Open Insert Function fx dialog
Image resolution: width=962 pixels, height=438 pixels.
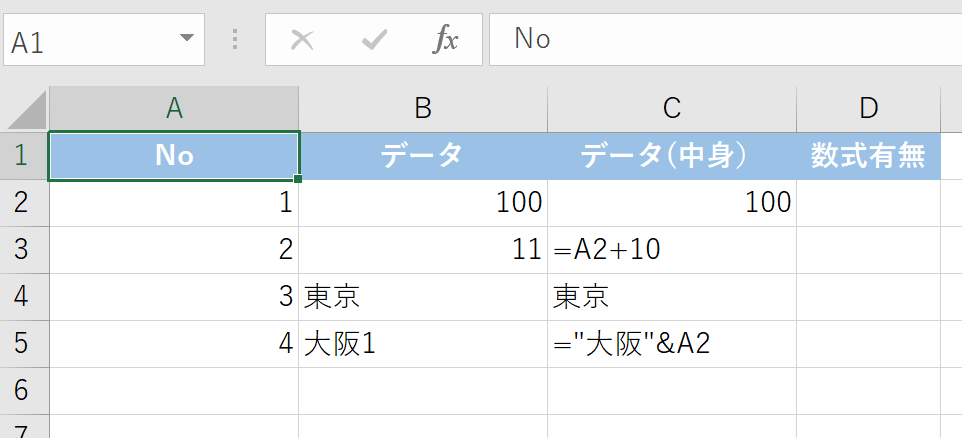tap(445, 39)
